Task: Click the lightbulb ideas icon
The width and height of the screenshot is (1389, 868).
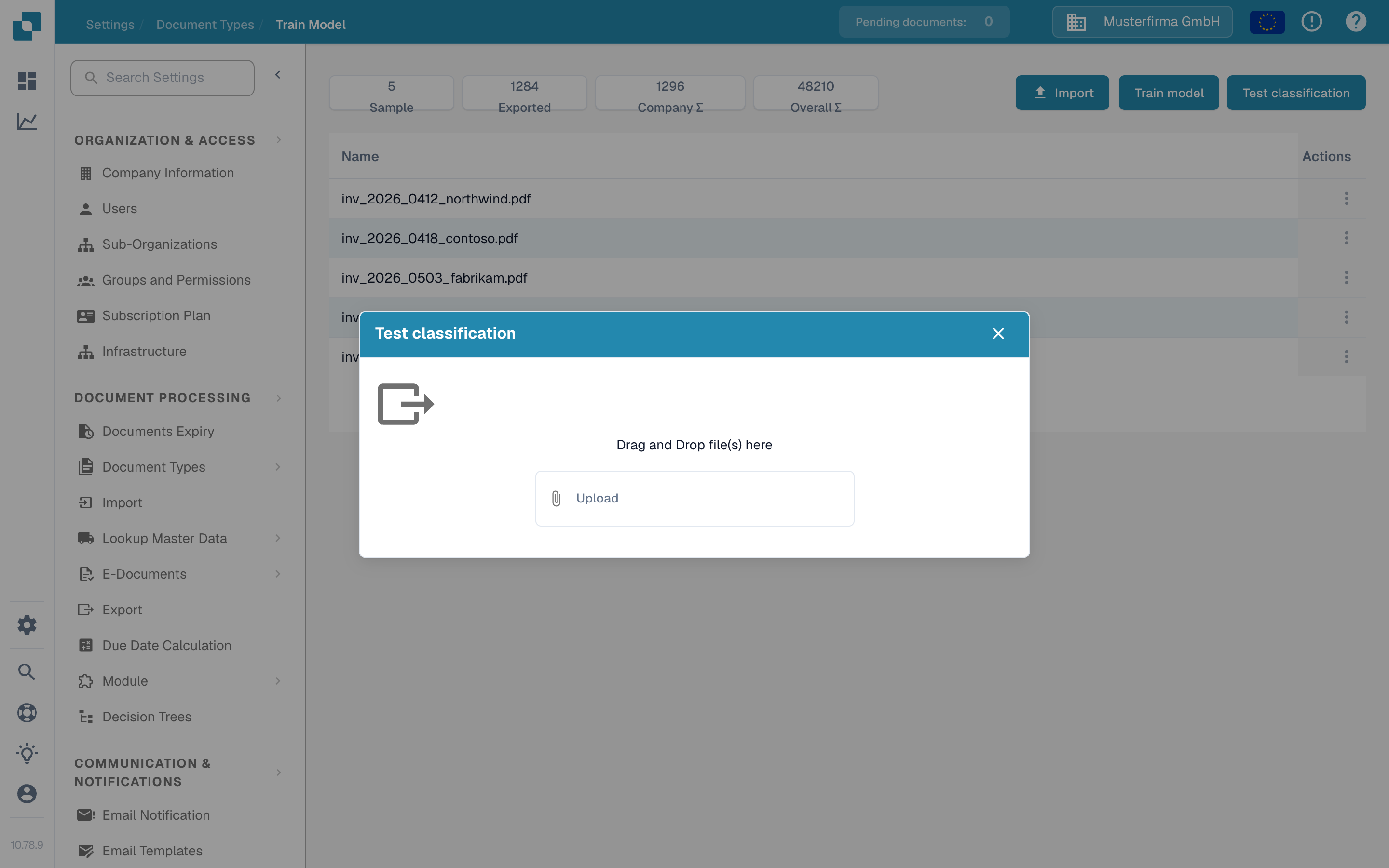Action: click(27, 753)
